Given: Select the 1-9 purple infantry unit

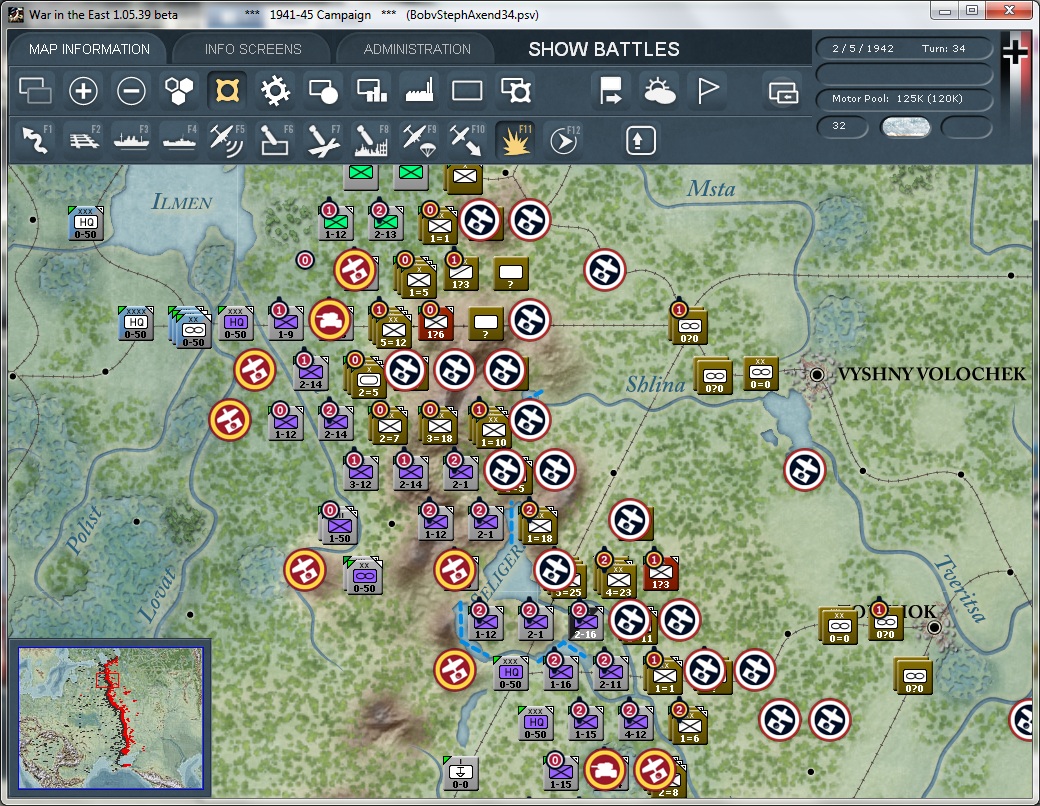Looking at the screenshot, I should click(286, 323).
